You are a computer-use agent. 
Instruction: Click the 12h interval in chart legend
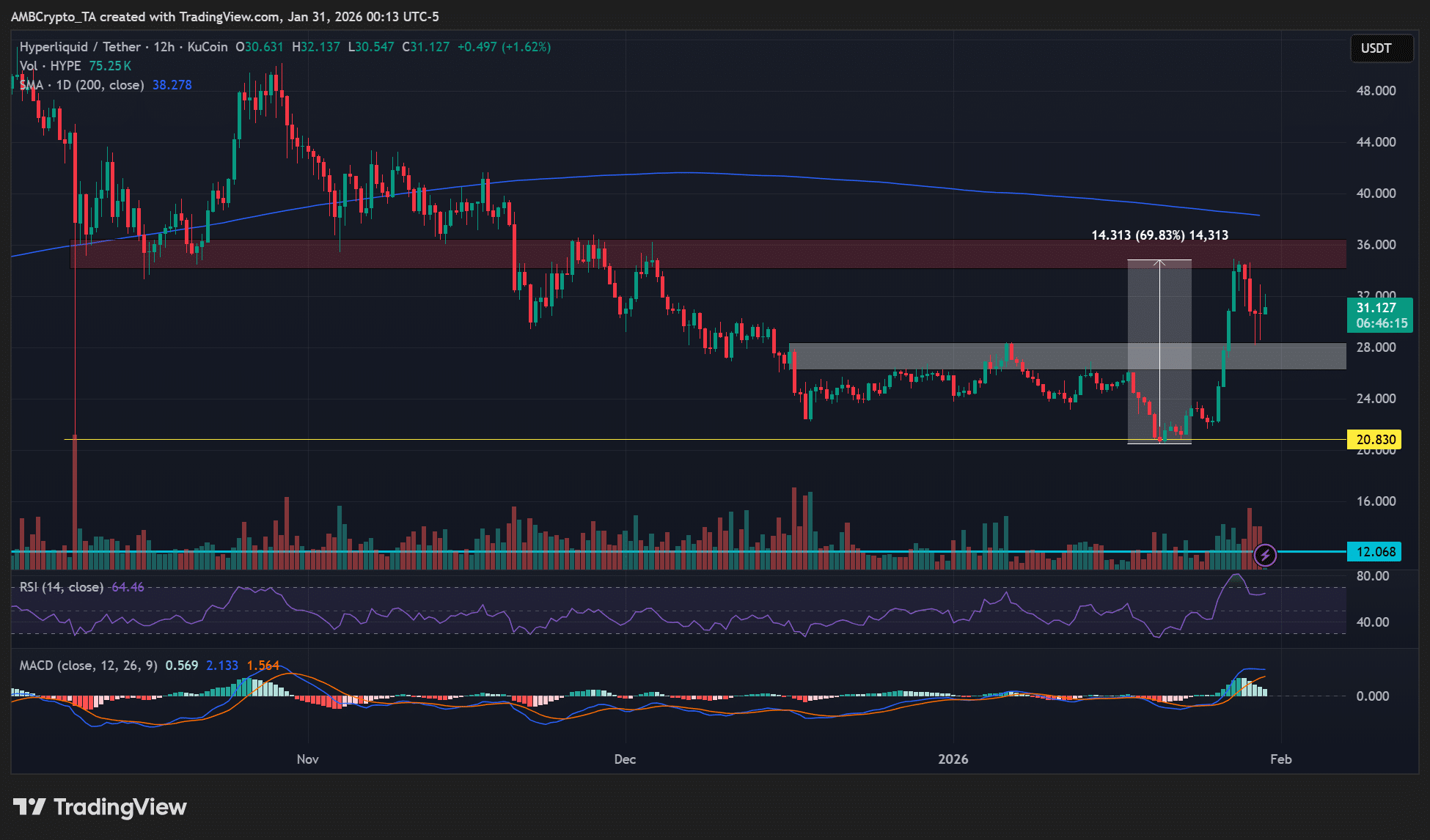coord(164,47)
